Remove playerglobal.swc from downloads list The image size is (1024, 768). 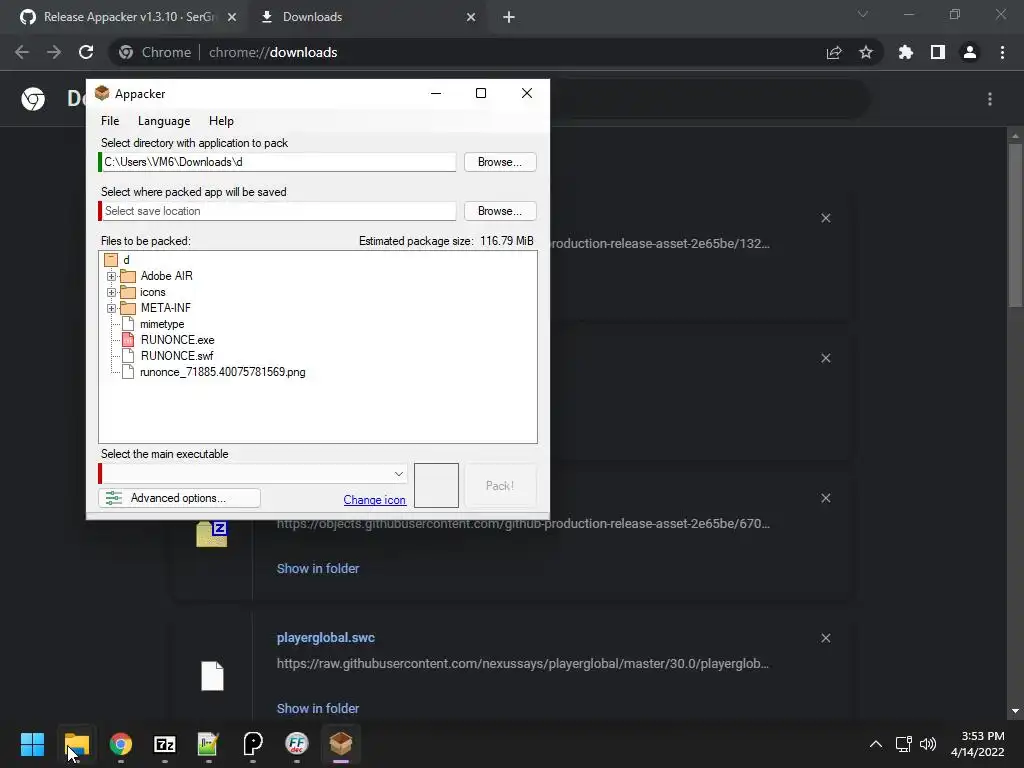point(825,638)
